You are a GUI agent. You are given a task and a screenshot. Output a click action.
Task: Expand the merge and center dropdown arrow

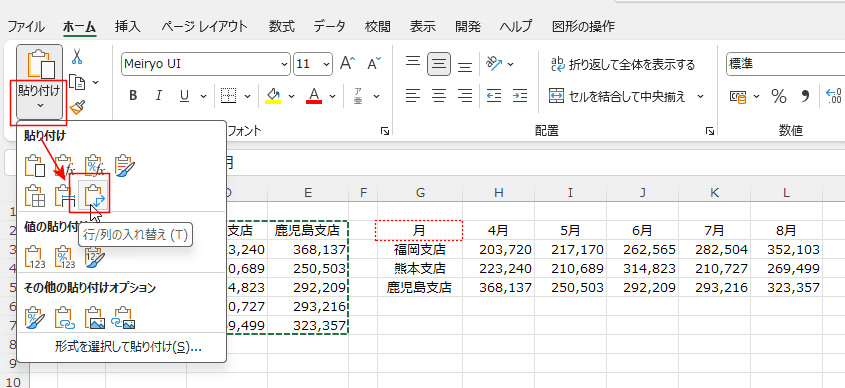701,96
